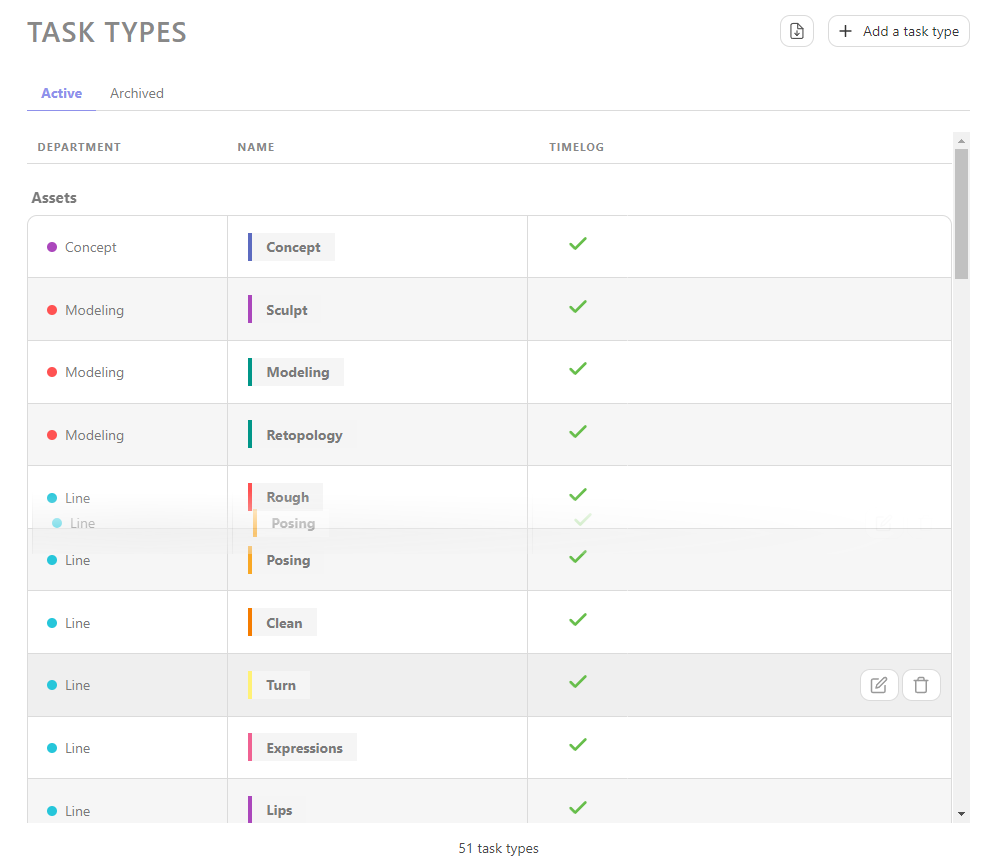The image size is (994, 863).
Task: Click the timelog checkmark in Clean row
Action: [578, 620]
